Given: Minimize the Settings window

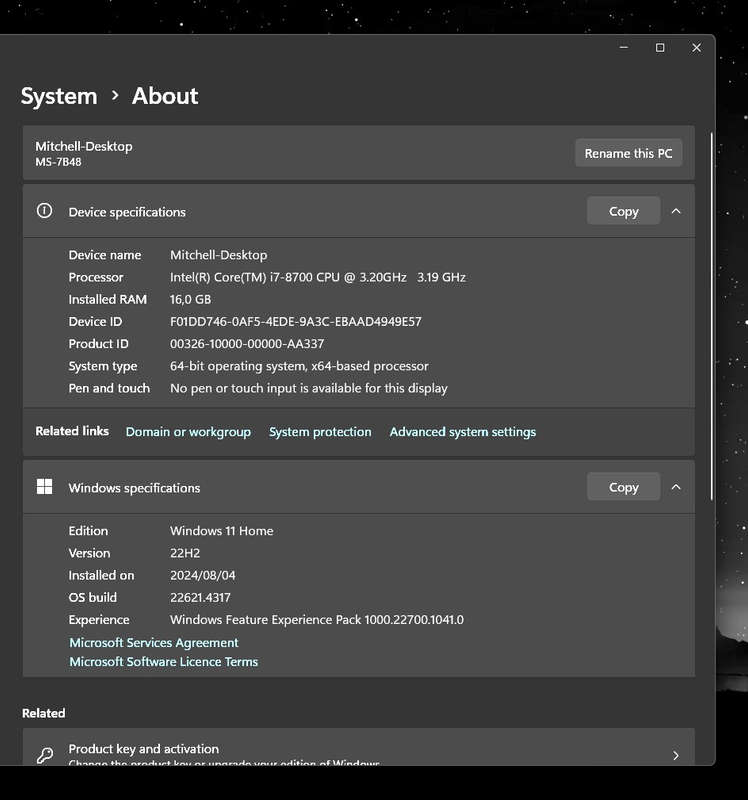Looking at the screenshot, I should click(x=624, y=47).
